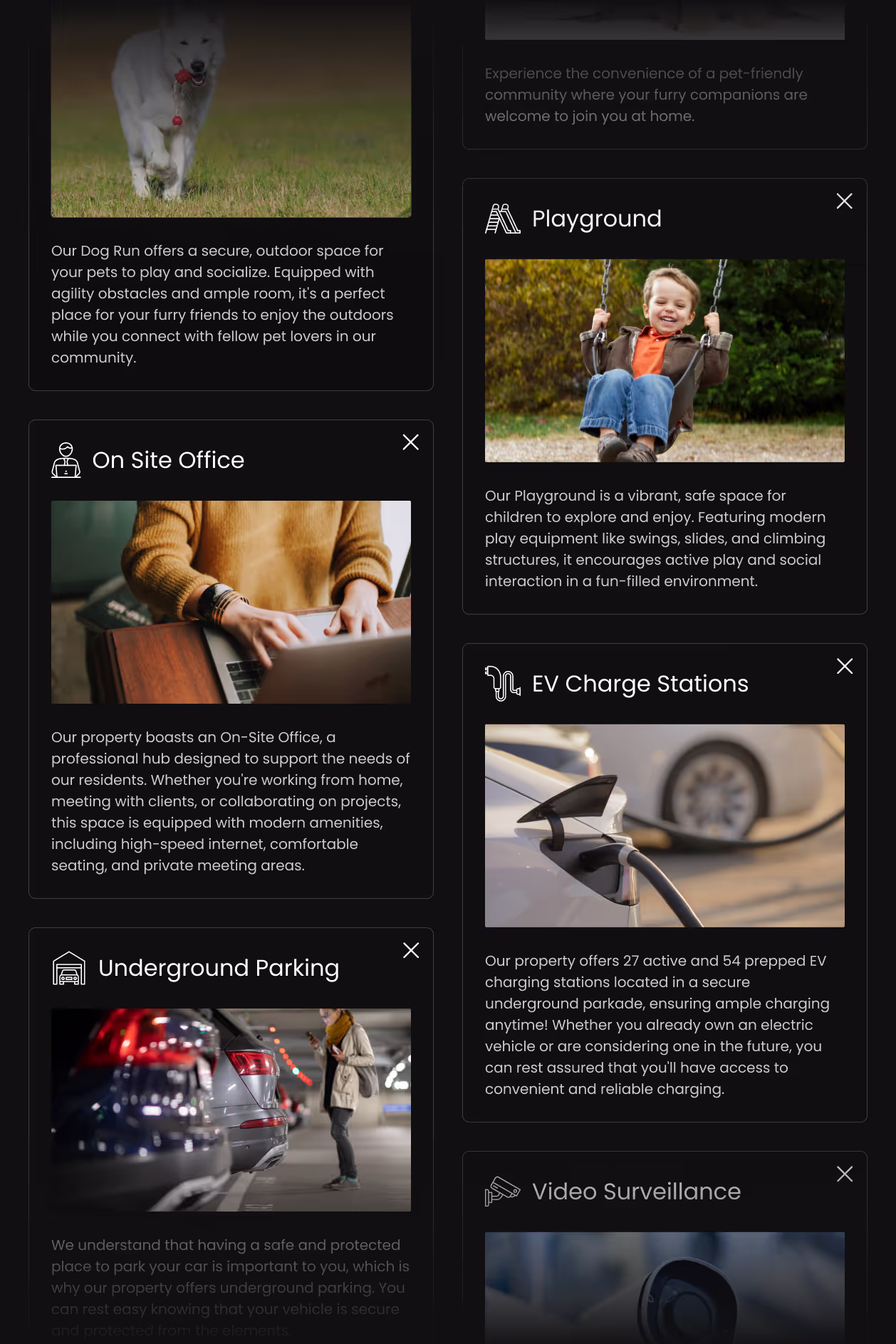Select the On Site Office heading
Image resolution: width=896 pixels, height=1344 pixels.
point(168,460)
